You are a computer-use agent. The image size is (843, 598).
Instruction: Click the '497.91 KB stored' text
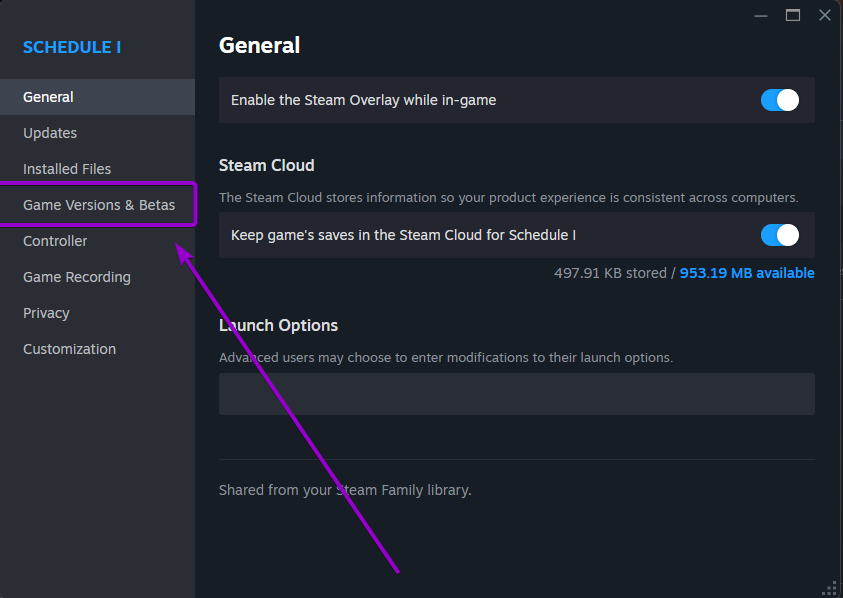pos(610,273)
